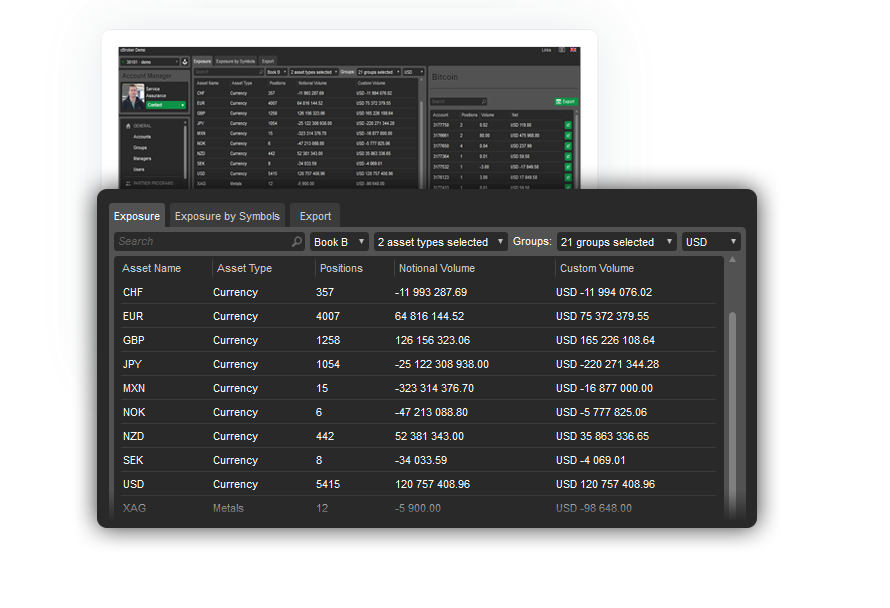Open the enlarged Export tab
890x608 pixels.
pos(315,216)
